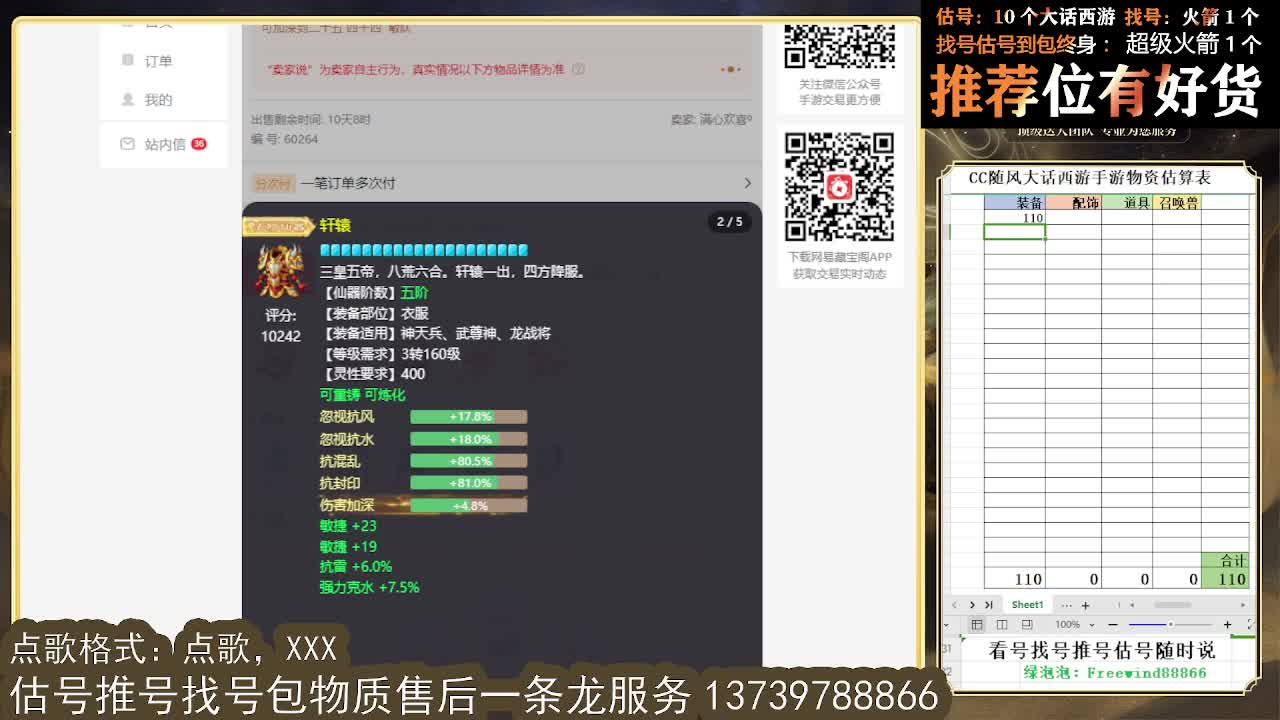1280x720 pixels.
Task: Click the zoom out minus icon
Action: click(x=1112, y=623)
